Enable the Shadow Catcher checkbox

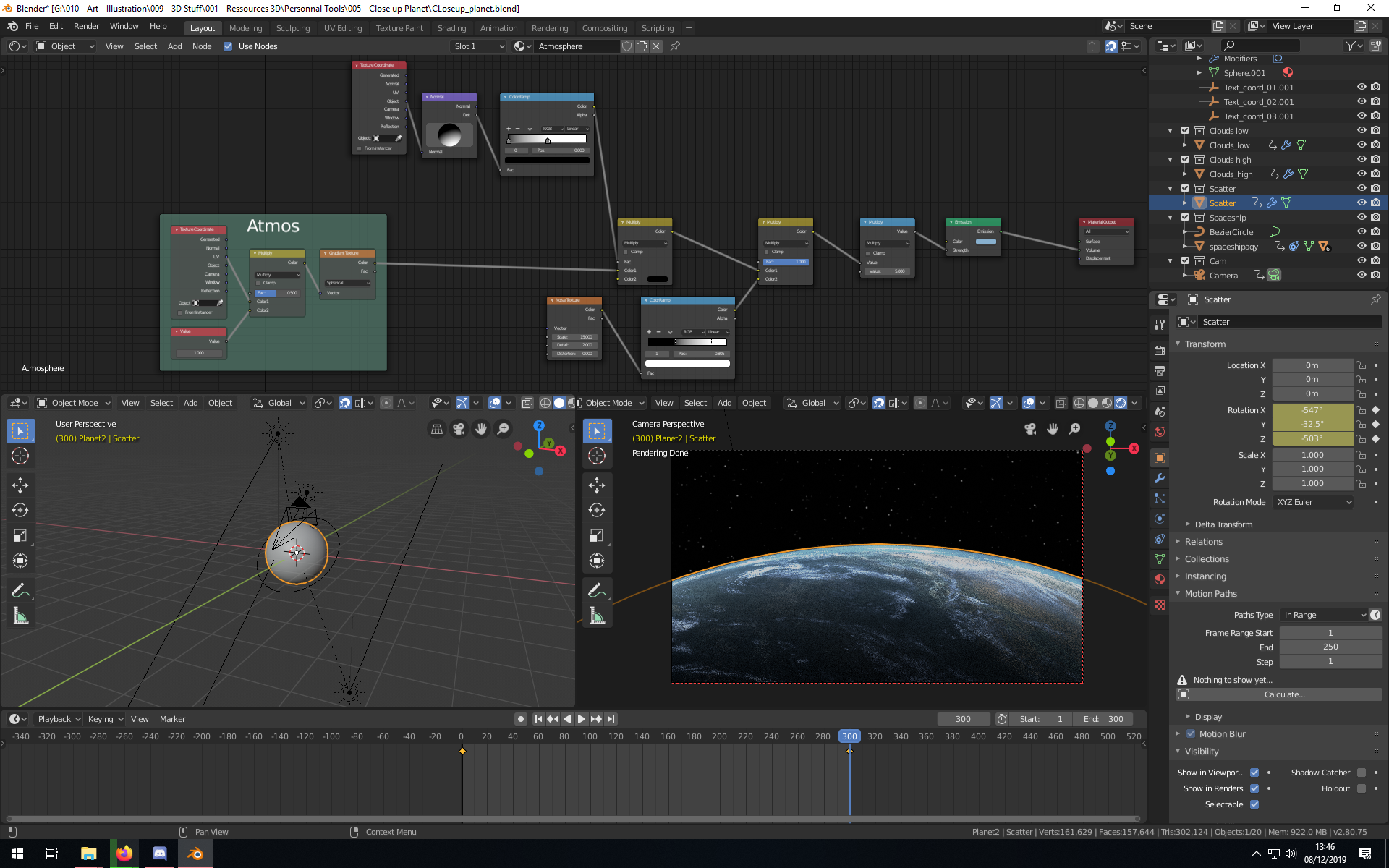click(x=1362, y=773)
